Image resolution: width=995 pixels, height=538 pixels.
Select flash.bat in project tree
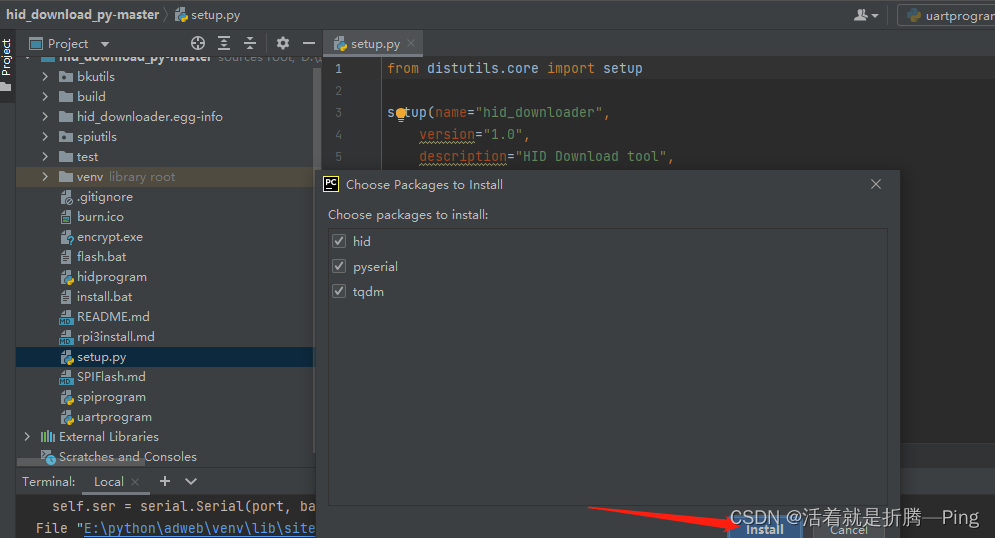click(102, 256)
